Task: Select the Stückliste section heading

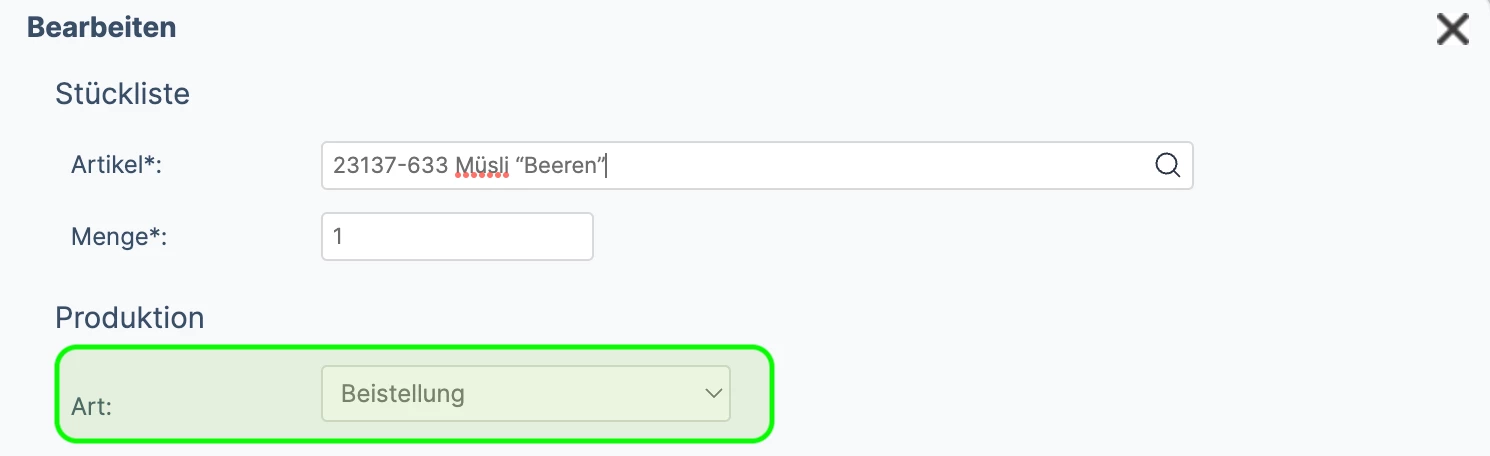Action: click(122, 94)
